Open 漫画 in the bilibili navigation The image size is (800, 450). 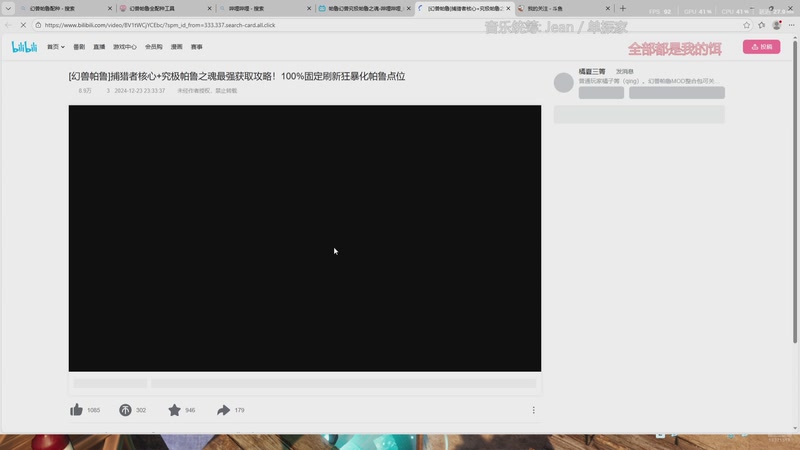pyautogui.click(x=177, y=47)
